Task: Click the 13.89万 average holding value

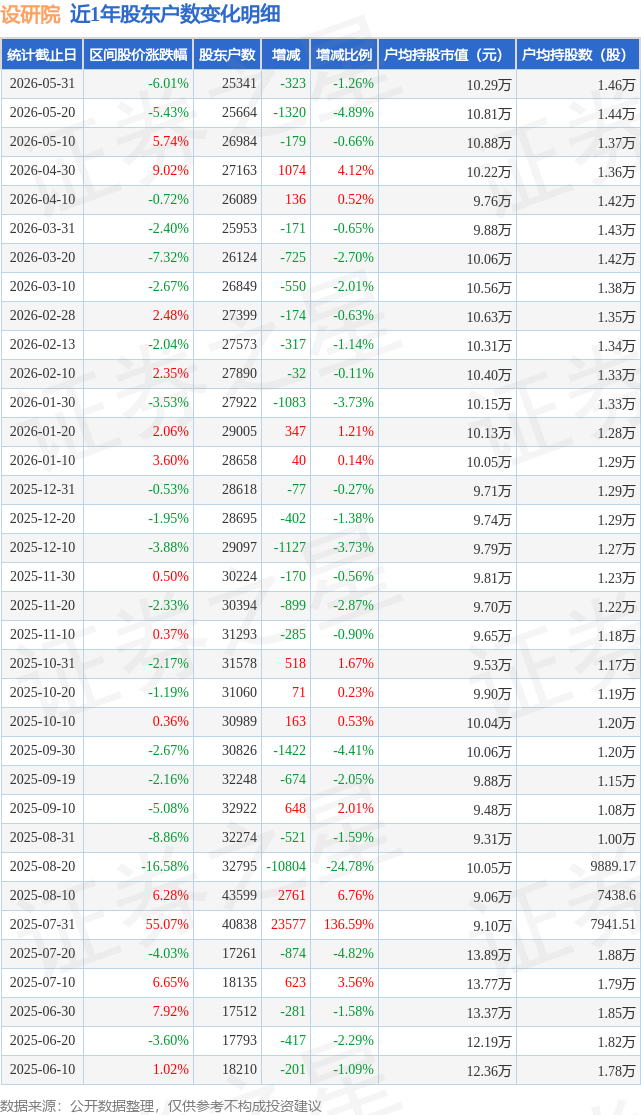Action: [x=489, y=955]
